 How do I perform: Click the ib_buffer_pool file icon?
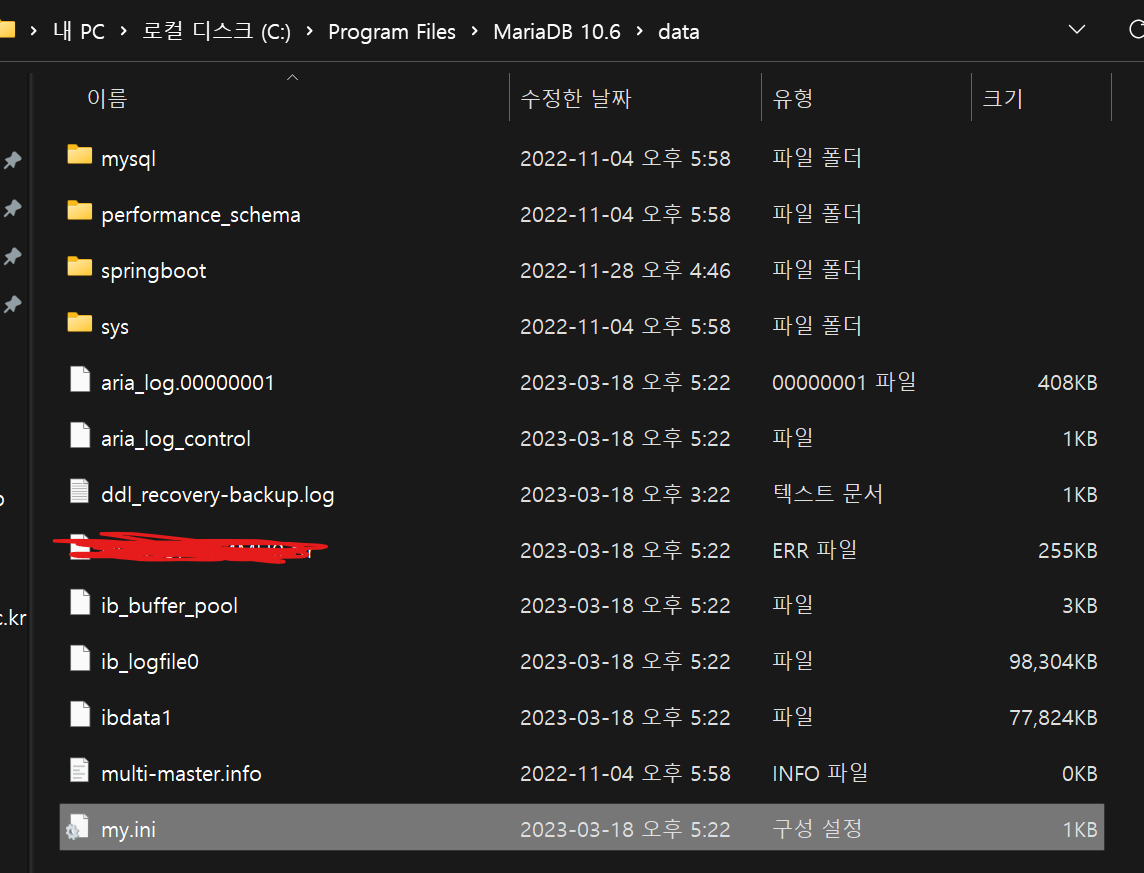click(x=80, y=602)
